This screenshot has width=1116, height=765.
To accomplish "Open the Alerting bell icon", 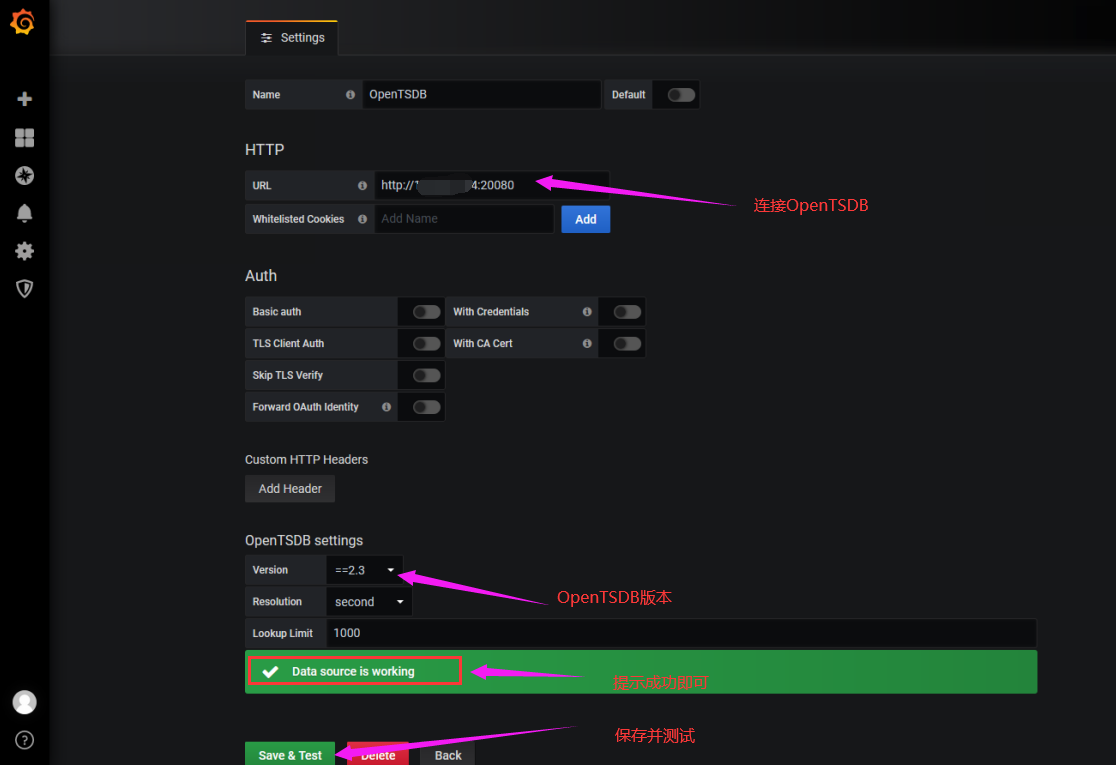I will point(24,213).
